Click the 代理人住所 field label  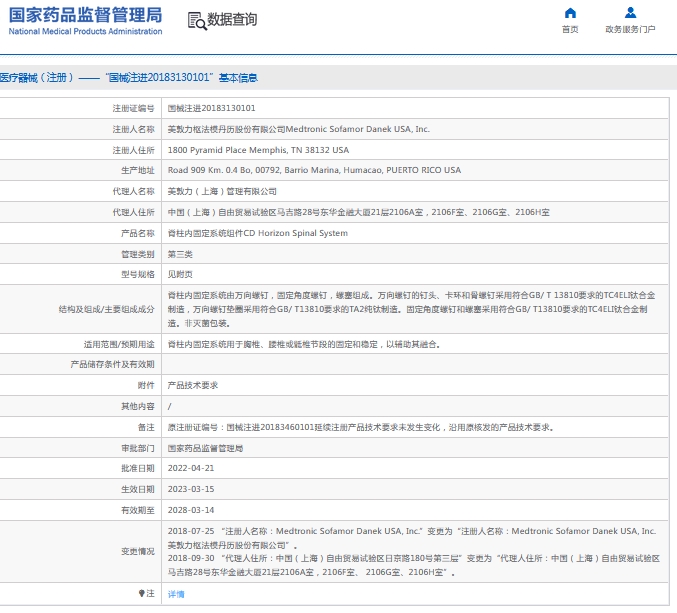click(133, 212)
